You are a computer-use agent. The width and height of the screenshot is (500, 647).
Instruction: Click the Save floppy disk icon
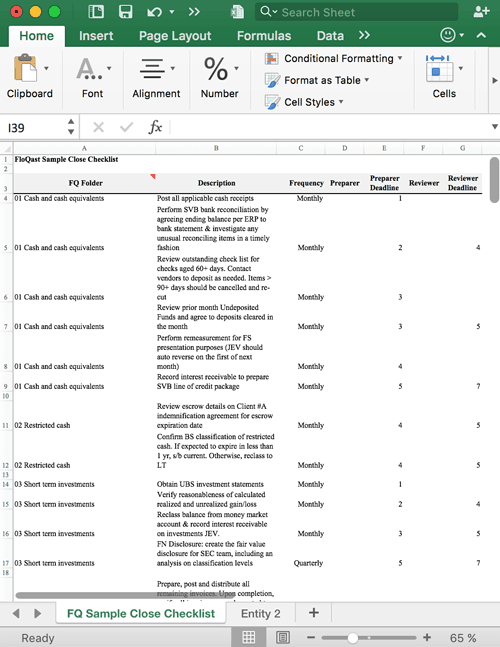click(x=125, y=12)
